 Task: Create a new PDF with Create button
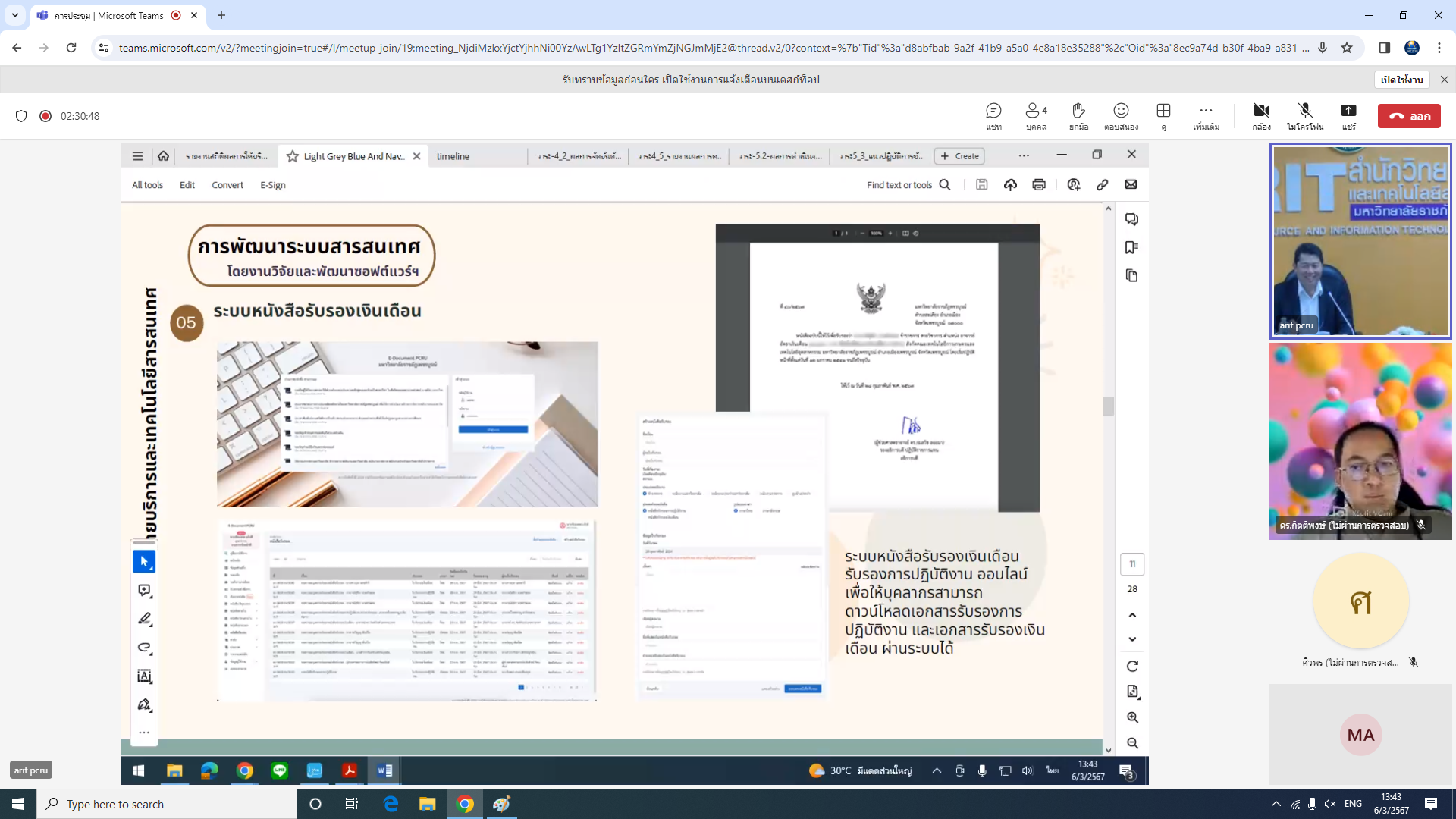click(x=959, y=156)
